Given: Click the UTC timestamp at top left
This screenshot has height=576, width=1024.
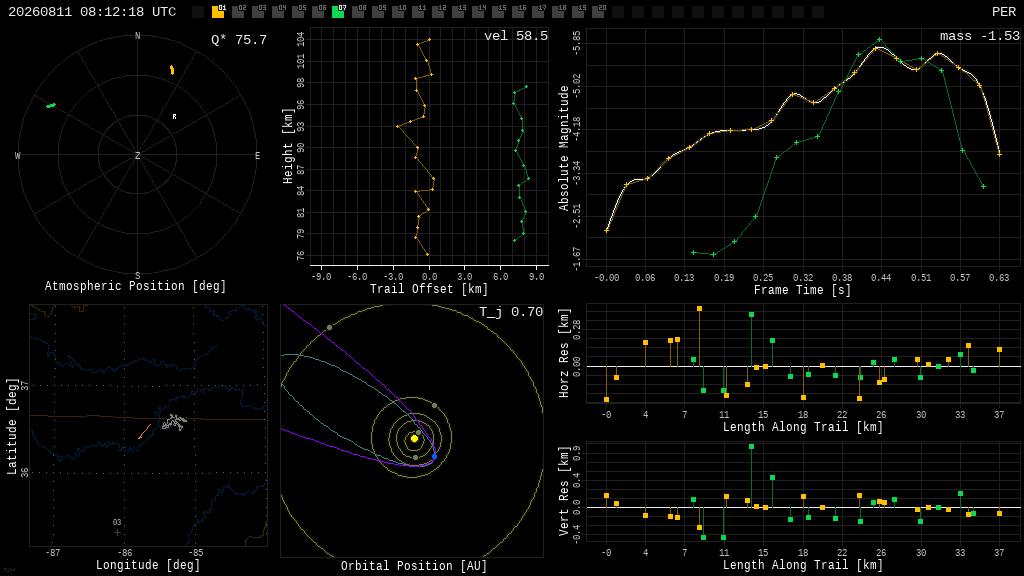Looking at the screenshot, I should pyautogui.click(x=92, y=12).
